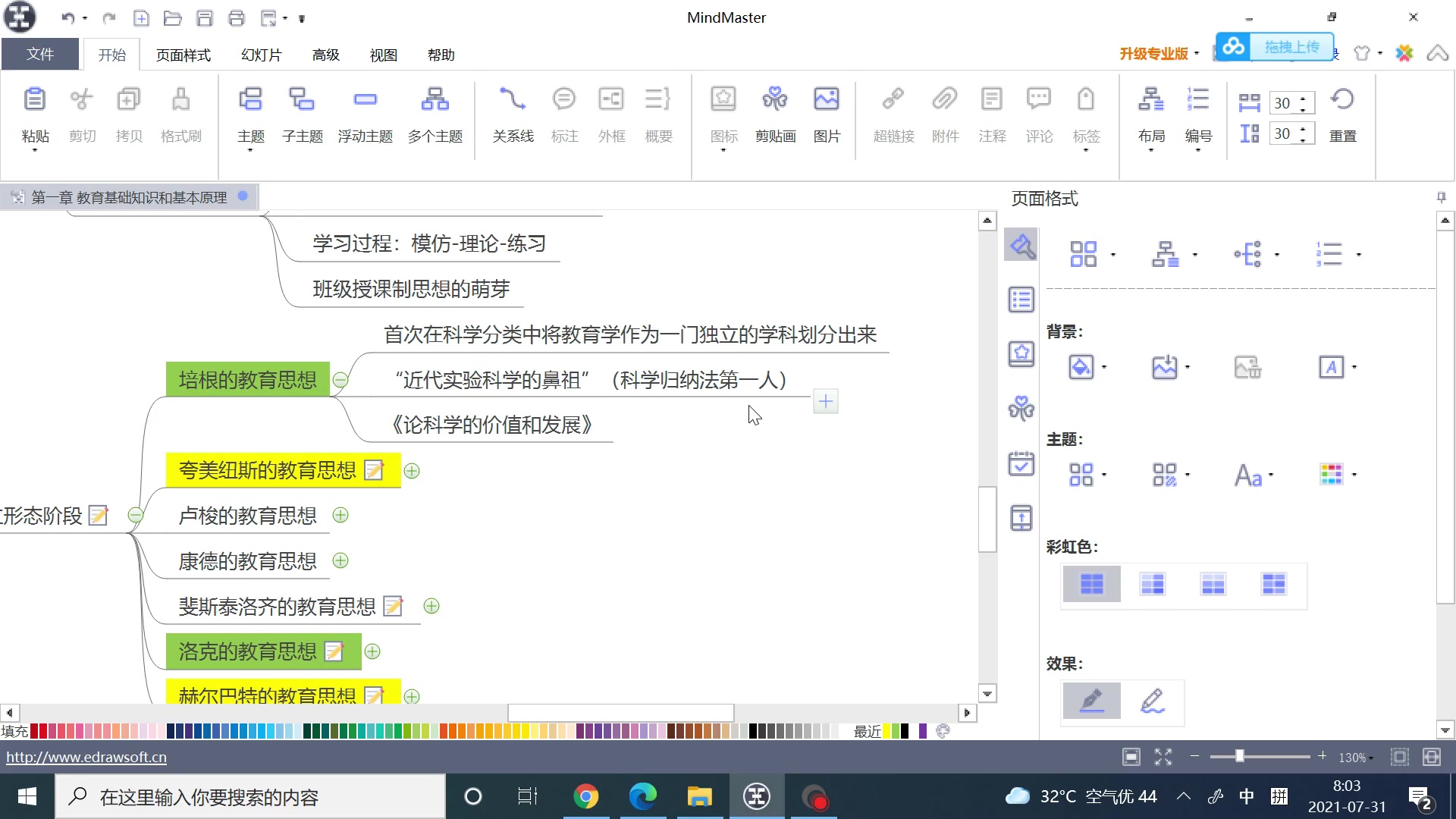This screenshot has width=1456, height=819.
Task: Expand the 康德的教育思想 branch
Action: point(340,560)
